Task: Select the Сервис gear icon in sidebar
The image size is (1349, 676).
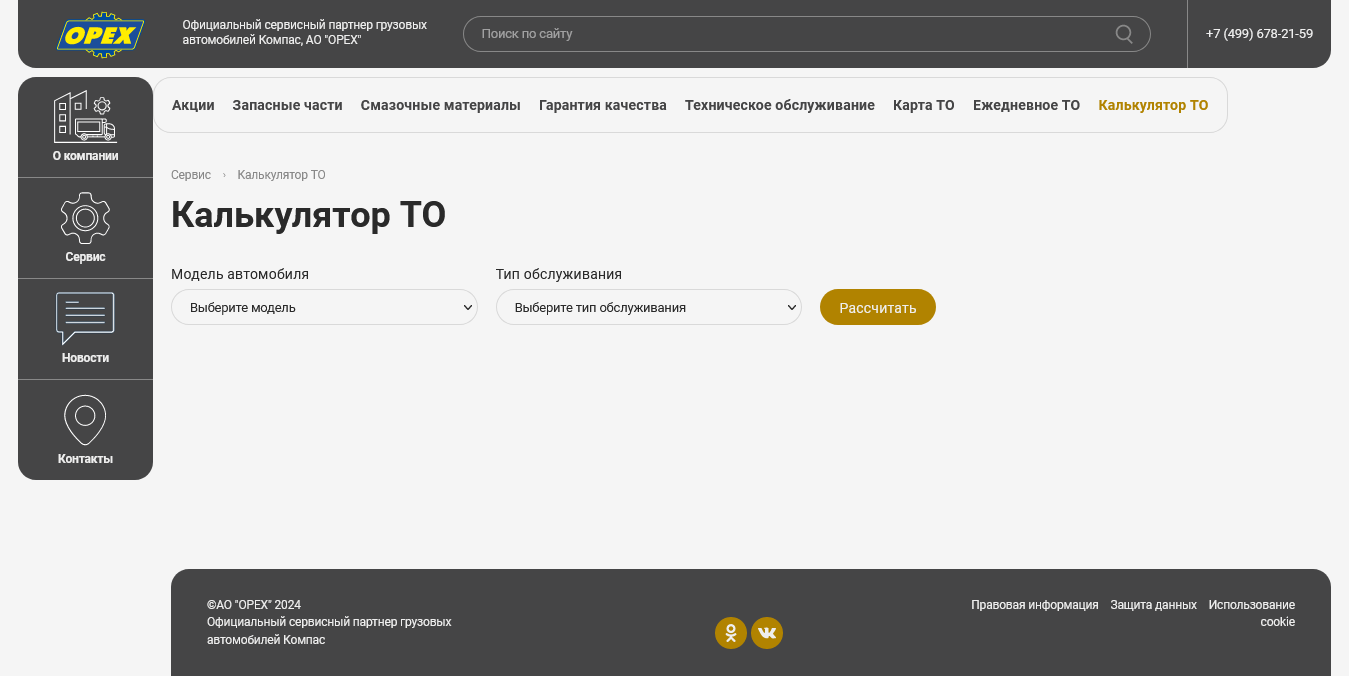Action: 85,218
